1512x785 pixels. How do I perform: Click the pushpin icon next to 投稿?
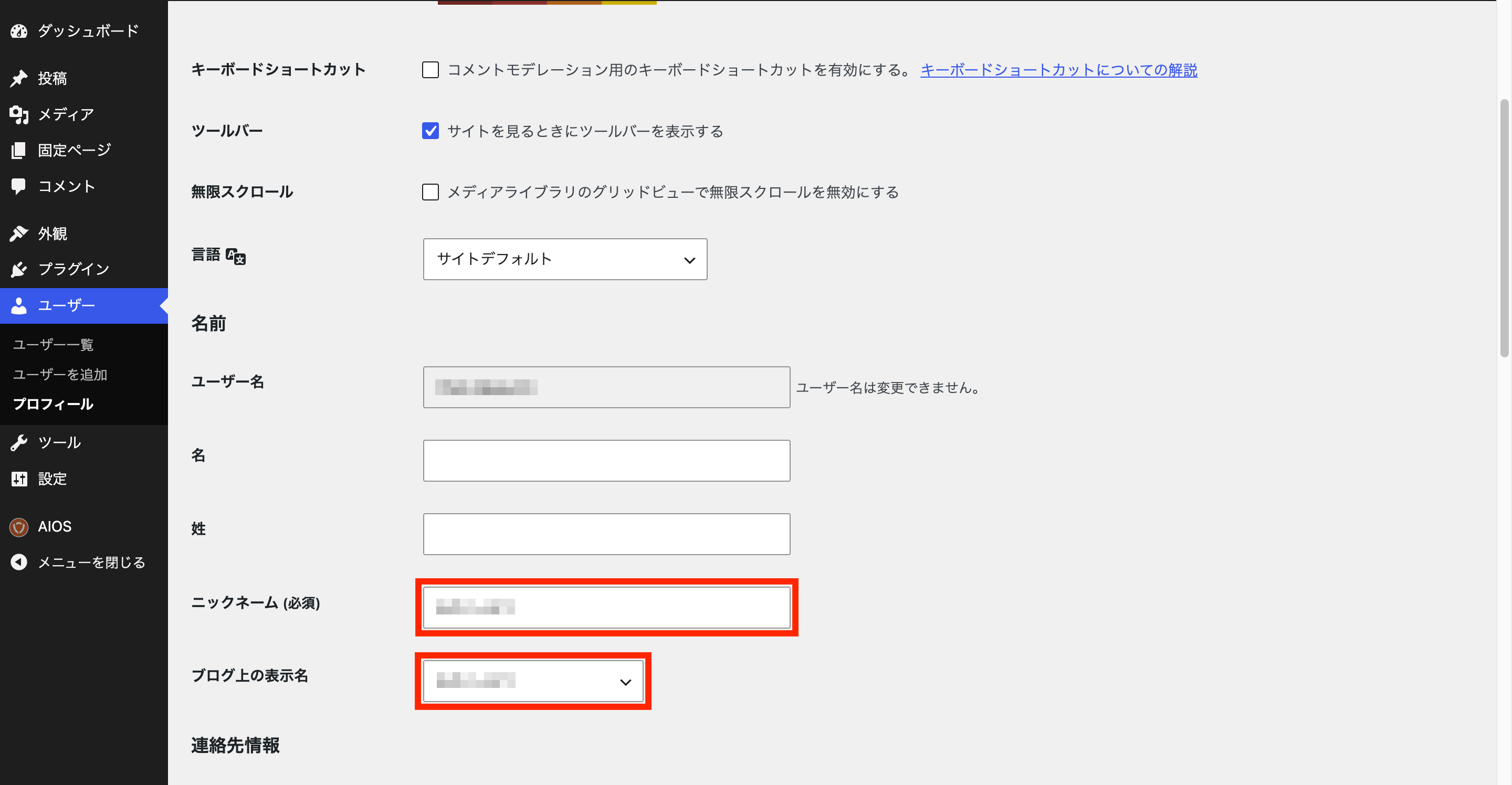pyautogui.click(x=19, y=79)
